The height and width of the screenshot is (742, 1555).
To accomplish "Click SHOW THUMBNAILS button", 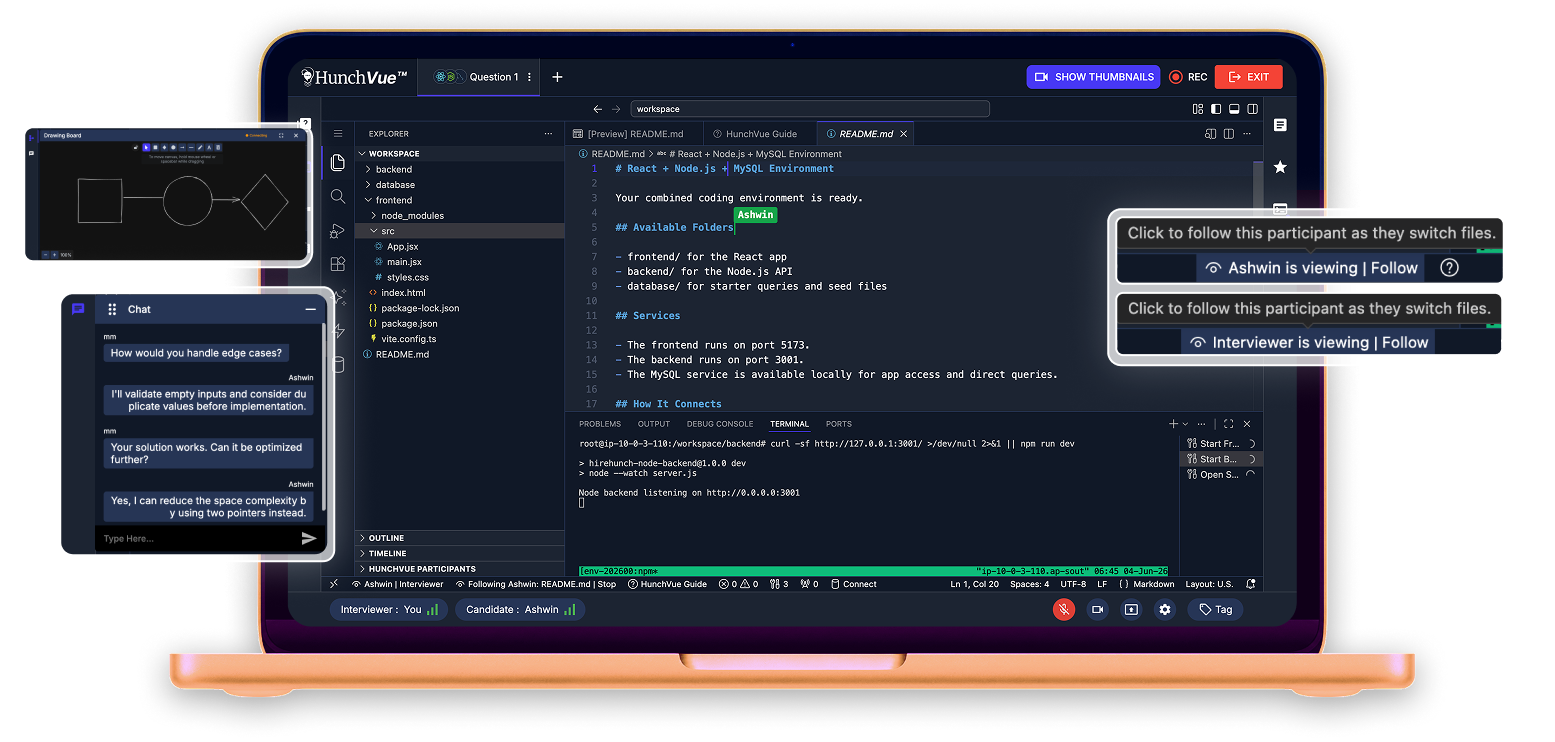I will click(1093, 77).
